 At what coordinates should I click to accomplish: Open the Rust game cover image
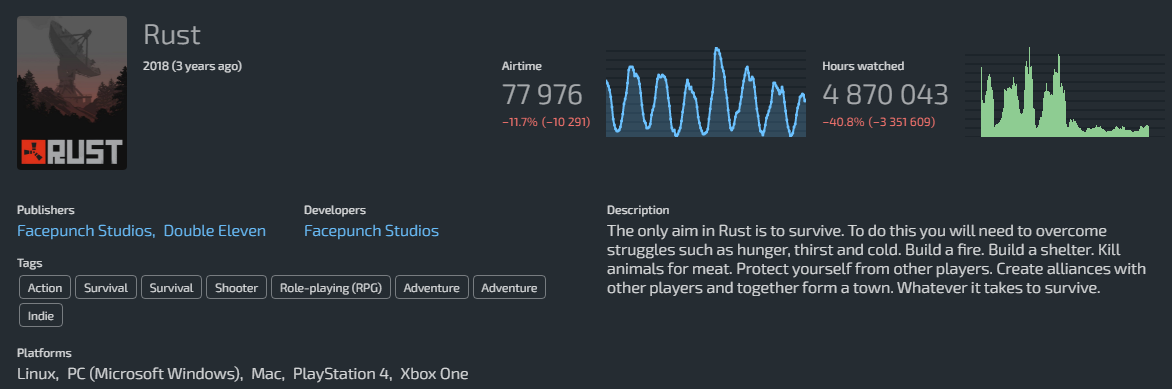coord(72,93)
